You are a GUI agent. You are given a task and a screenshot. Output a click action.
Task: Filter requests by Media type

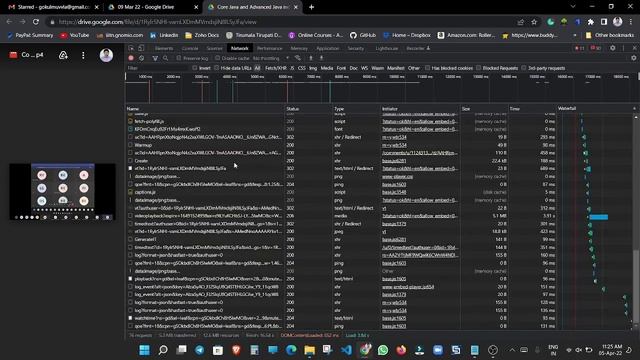[x=327, y=68]
